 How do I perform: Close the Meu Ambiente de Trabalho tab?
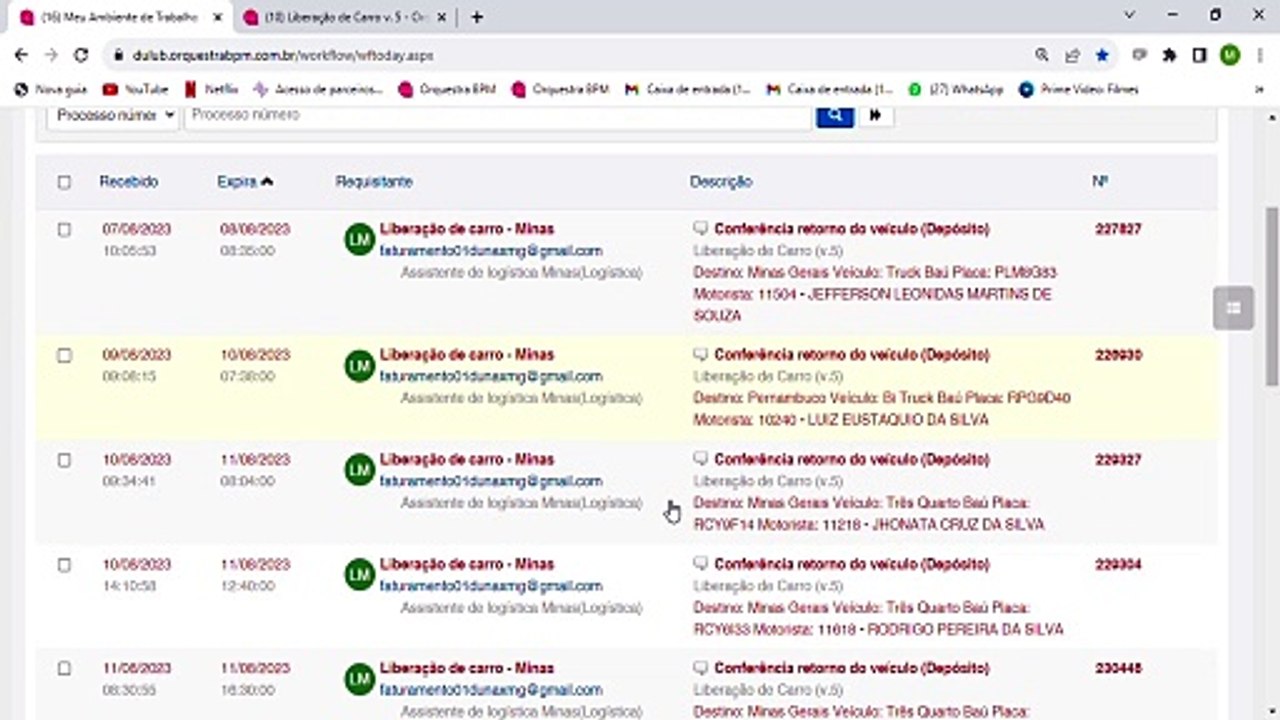tap(217, 17)
